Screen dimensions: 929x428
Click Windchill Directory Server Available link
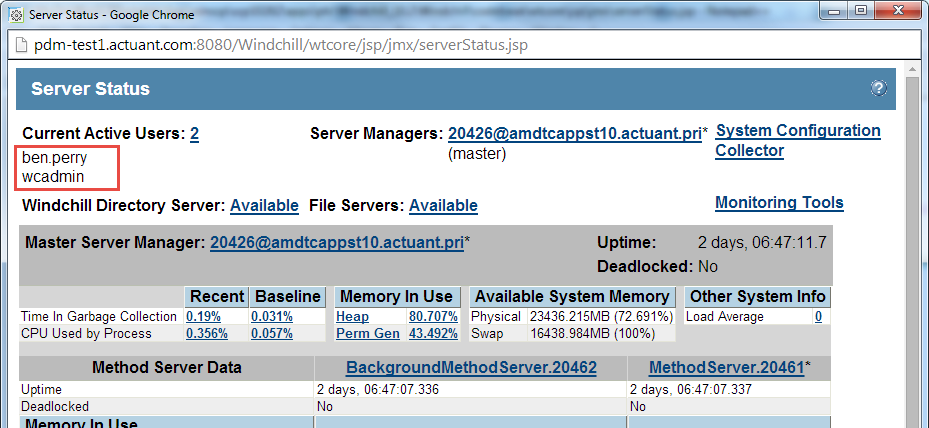tap(264, 206)
